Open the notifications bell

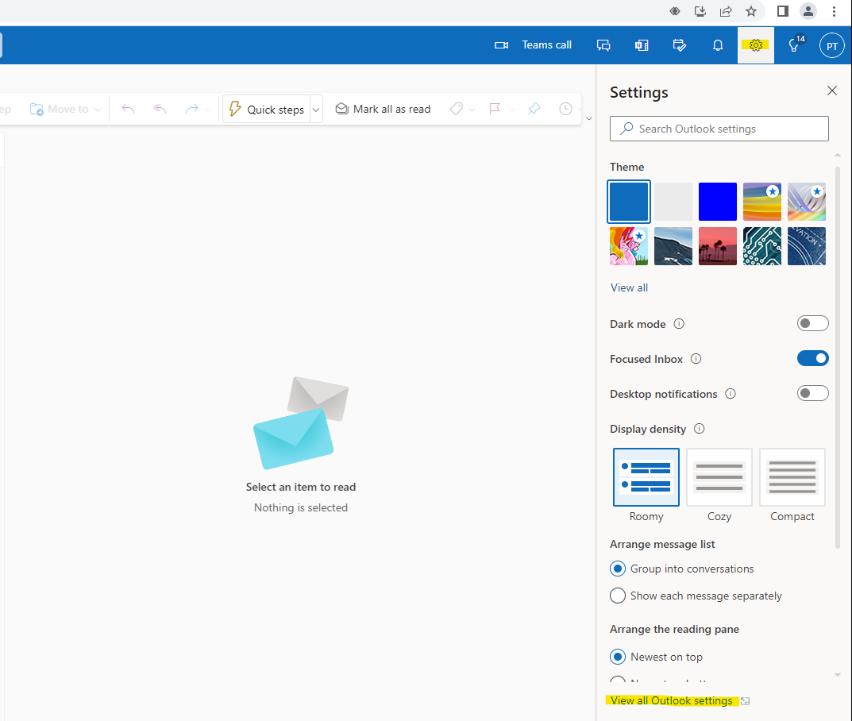(717, 45)
